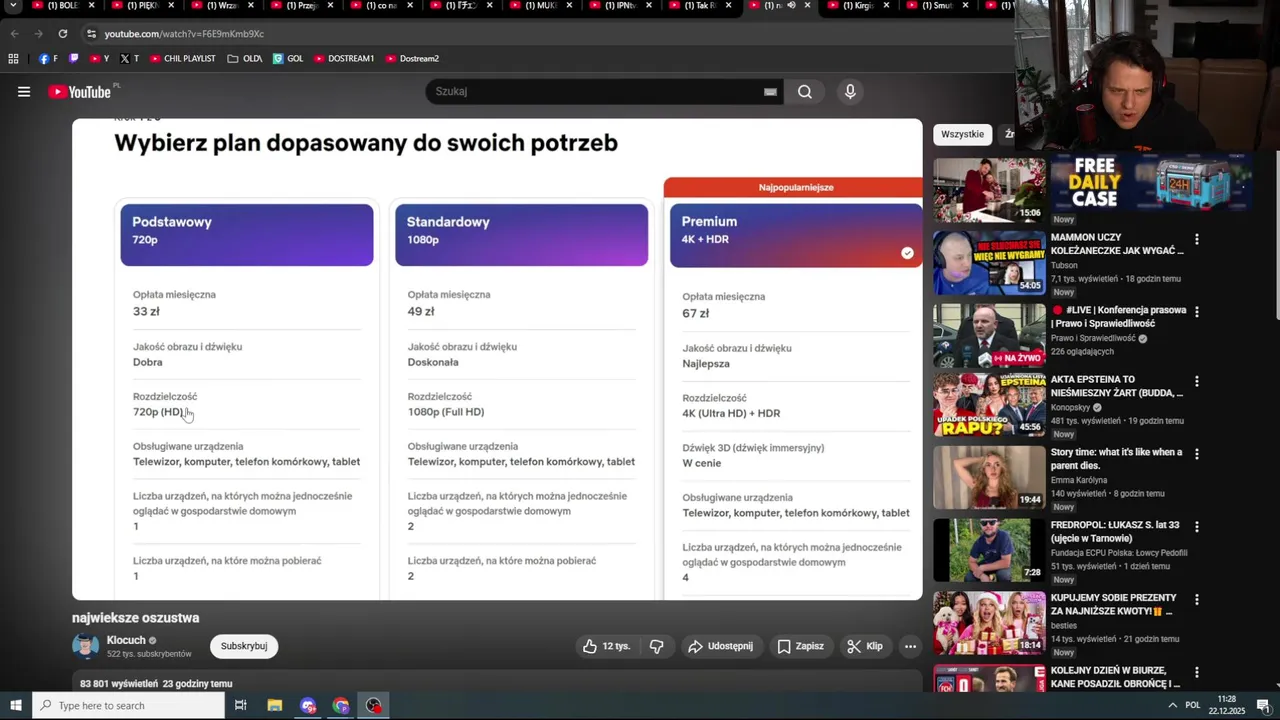Reload the page in the browser
The width and height of the screenshot is (1280, 720).
pyautogui.click(x=62, y=34)
